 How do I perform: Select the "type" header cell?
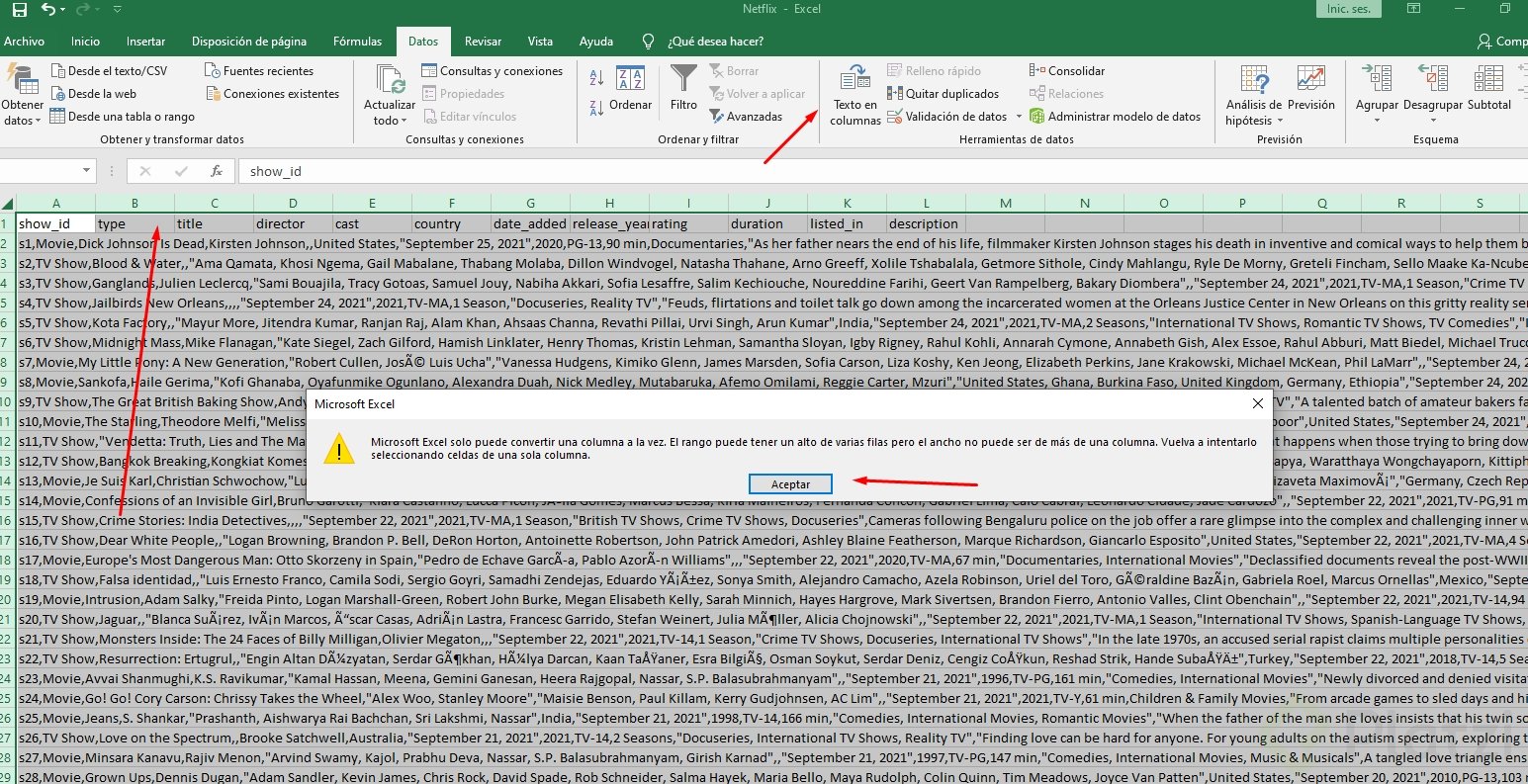pos(135,223)
